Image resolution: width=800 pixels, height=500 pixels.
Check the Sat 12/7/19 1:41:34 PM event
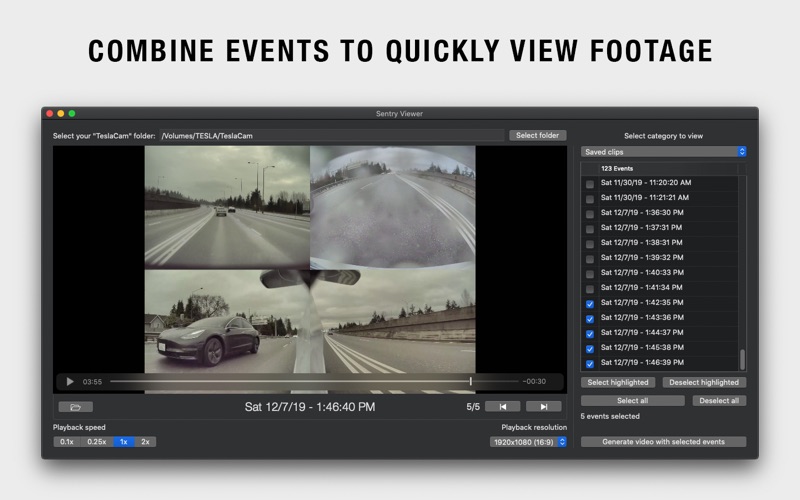point(590,289)
